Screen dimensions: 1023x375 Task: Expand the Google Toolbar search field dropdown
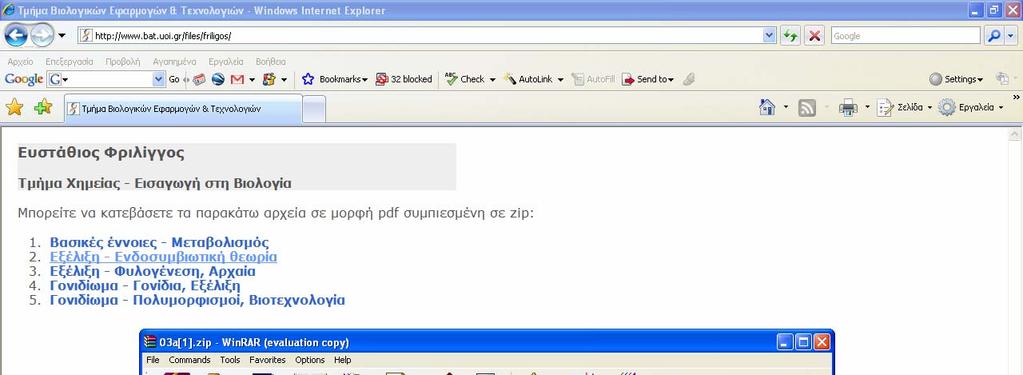tap(159, 79)
